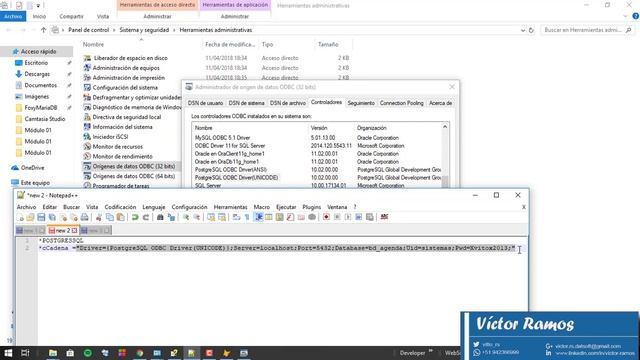
Task: Open Find with the binoculars icon
Action: 160,217
